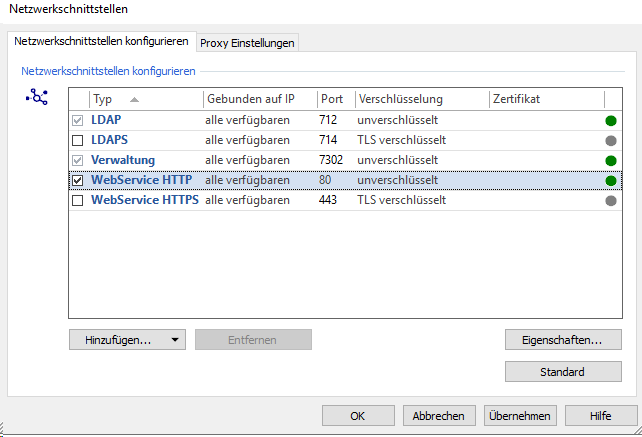Click port 443 cell of WebService HTTPS

click(329, 200)
